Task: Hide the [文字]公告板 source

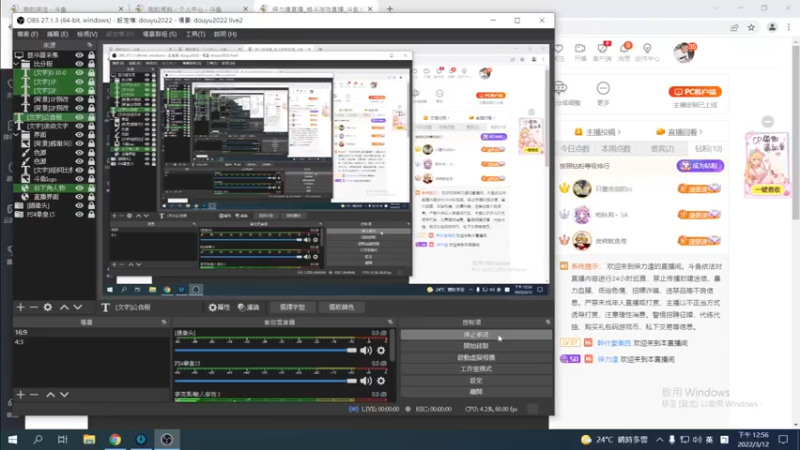Action: click(79, 117)
